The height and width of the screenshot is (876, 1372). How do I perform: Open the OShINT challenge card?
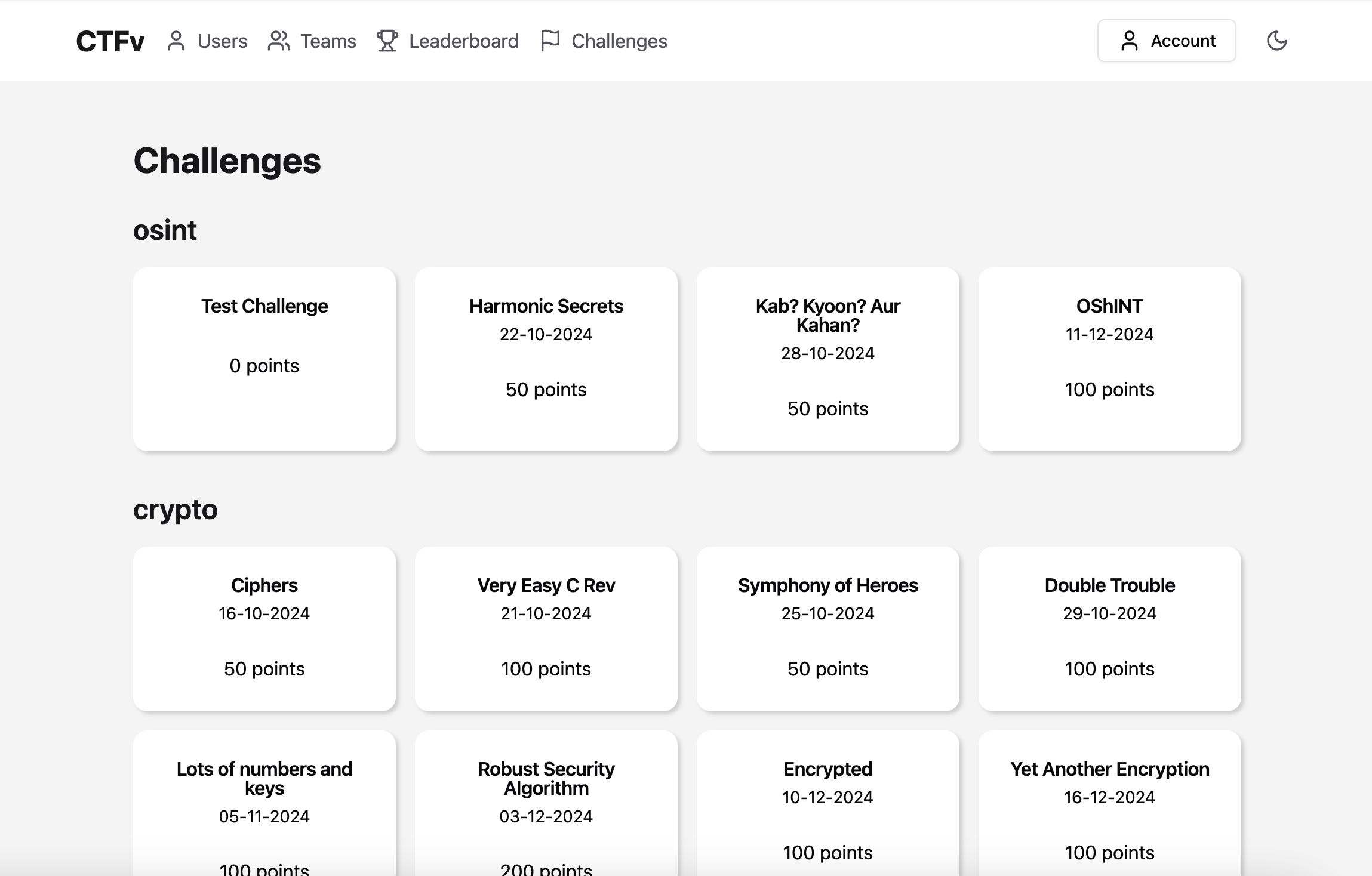pyautogui.click(x=1109, y=359)
